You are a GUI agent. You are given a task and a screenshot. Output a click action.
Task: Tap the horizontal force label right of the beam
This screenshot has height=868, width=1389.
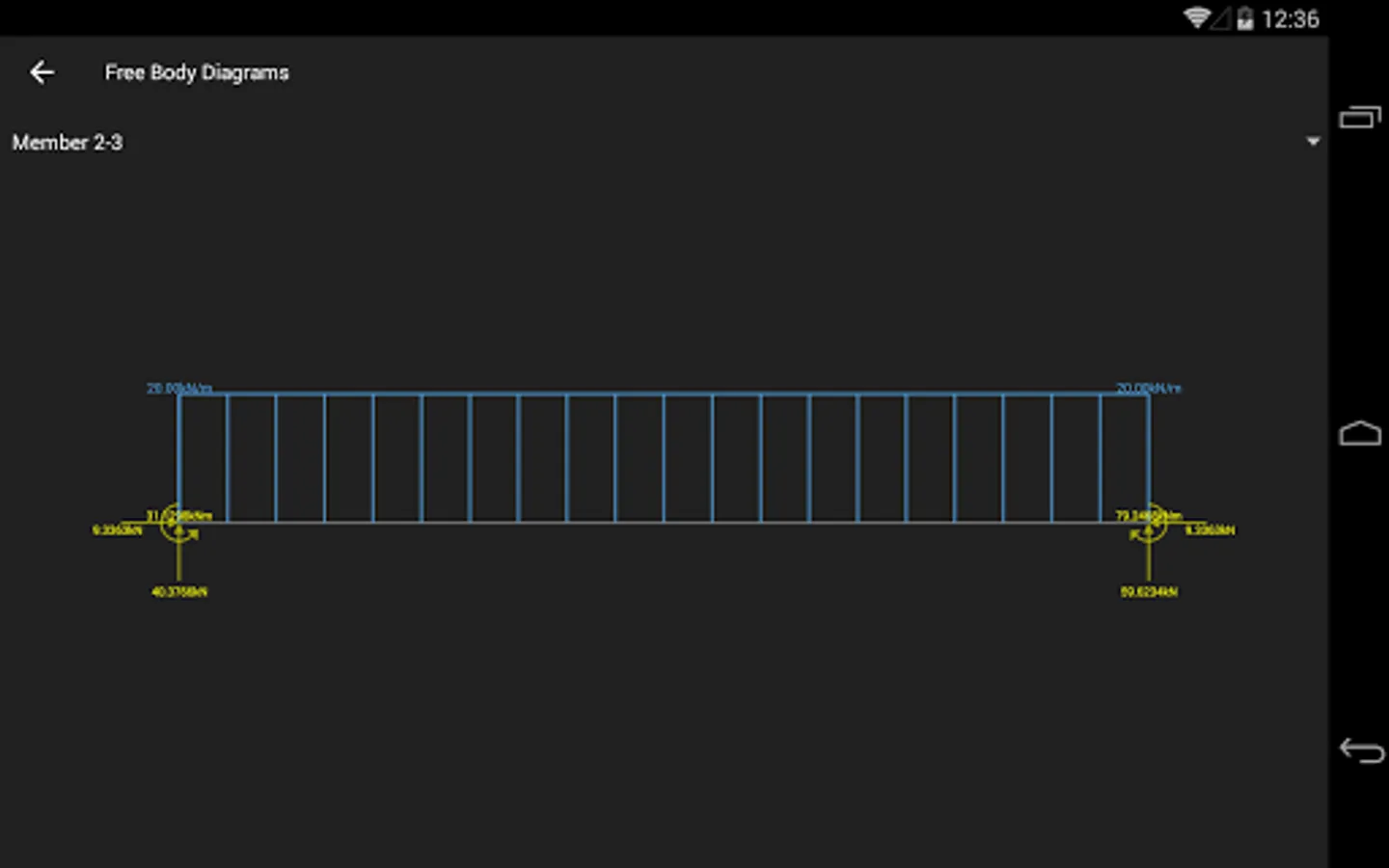pos(1210,530)
